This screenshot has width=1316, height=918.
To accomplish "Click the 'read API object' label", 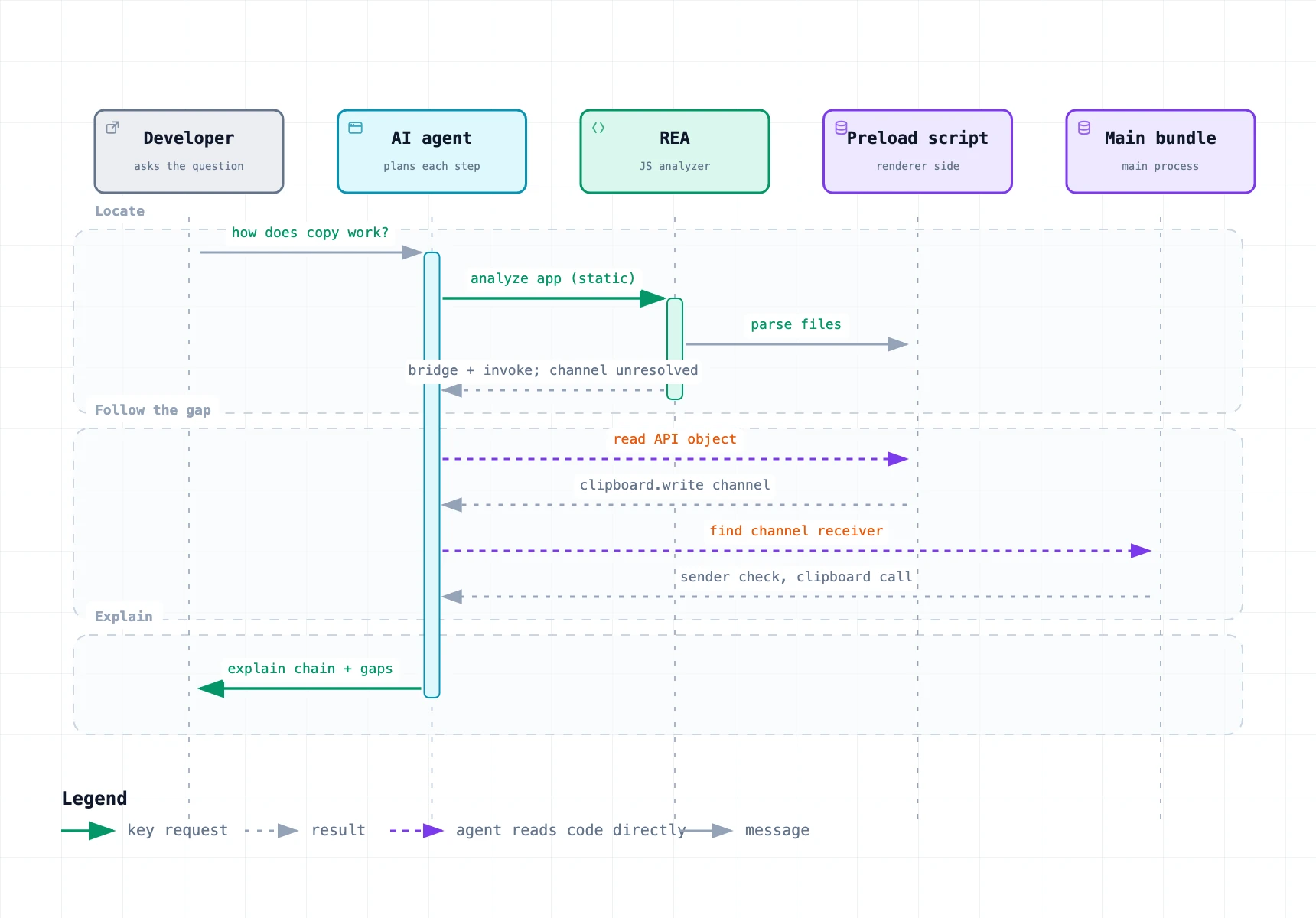I will coord(675,439).
